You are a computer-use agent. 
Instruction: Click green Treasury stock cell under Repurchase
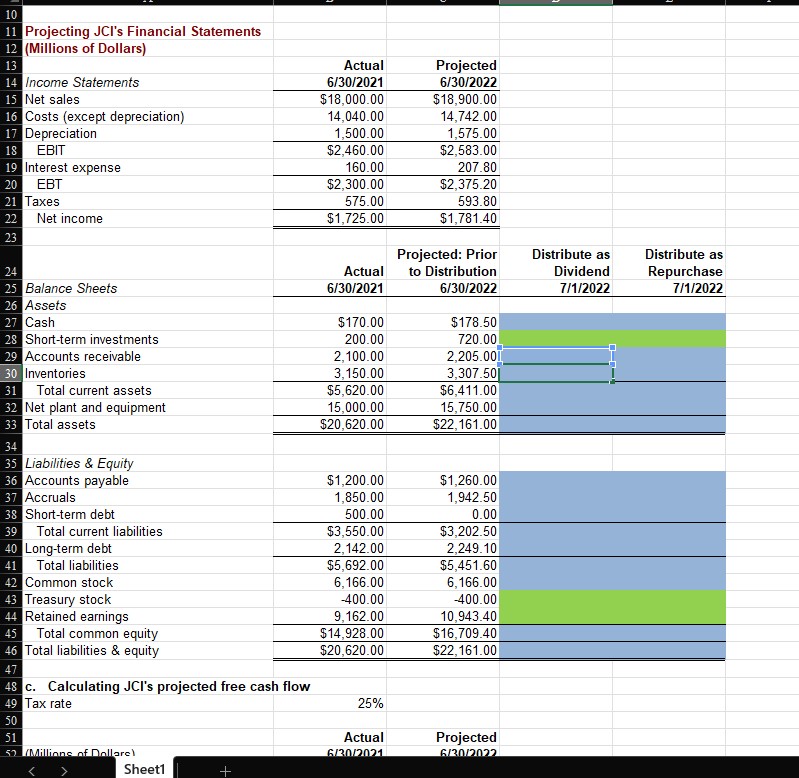(669, 600)
